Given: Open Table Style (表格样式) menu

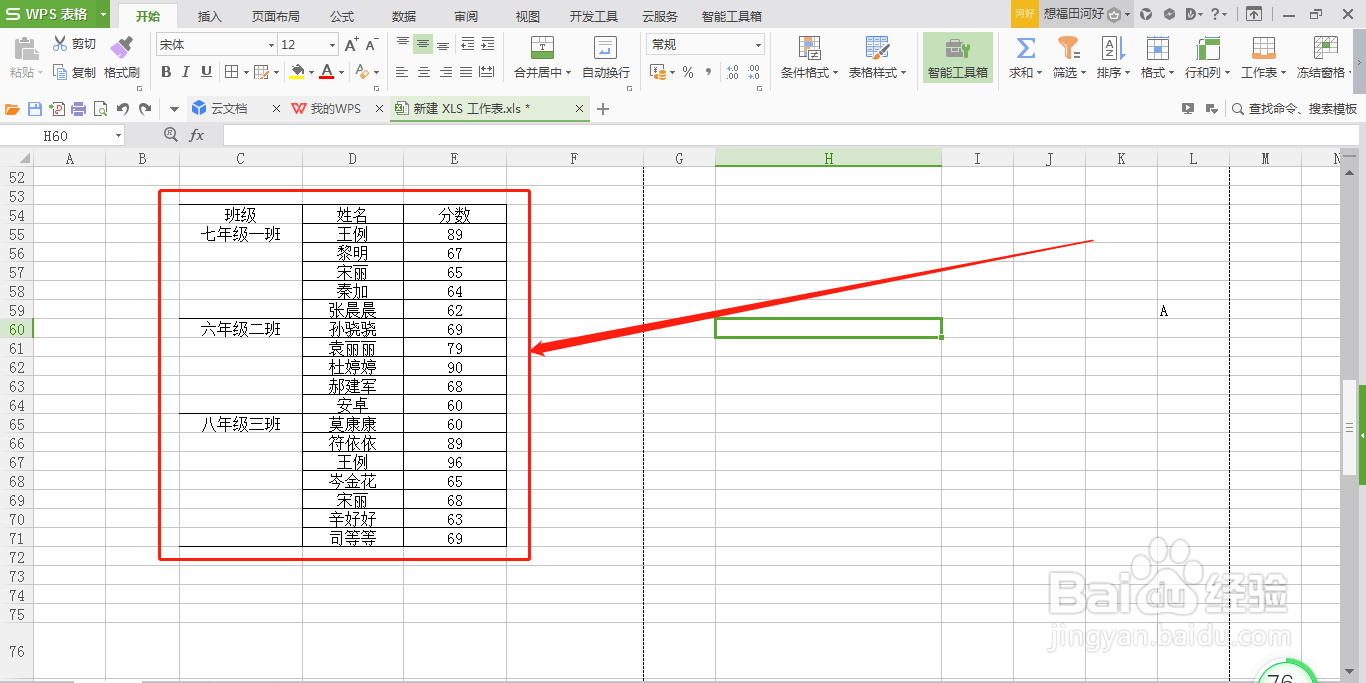Looking at the screenshot, I should [877, 57].
